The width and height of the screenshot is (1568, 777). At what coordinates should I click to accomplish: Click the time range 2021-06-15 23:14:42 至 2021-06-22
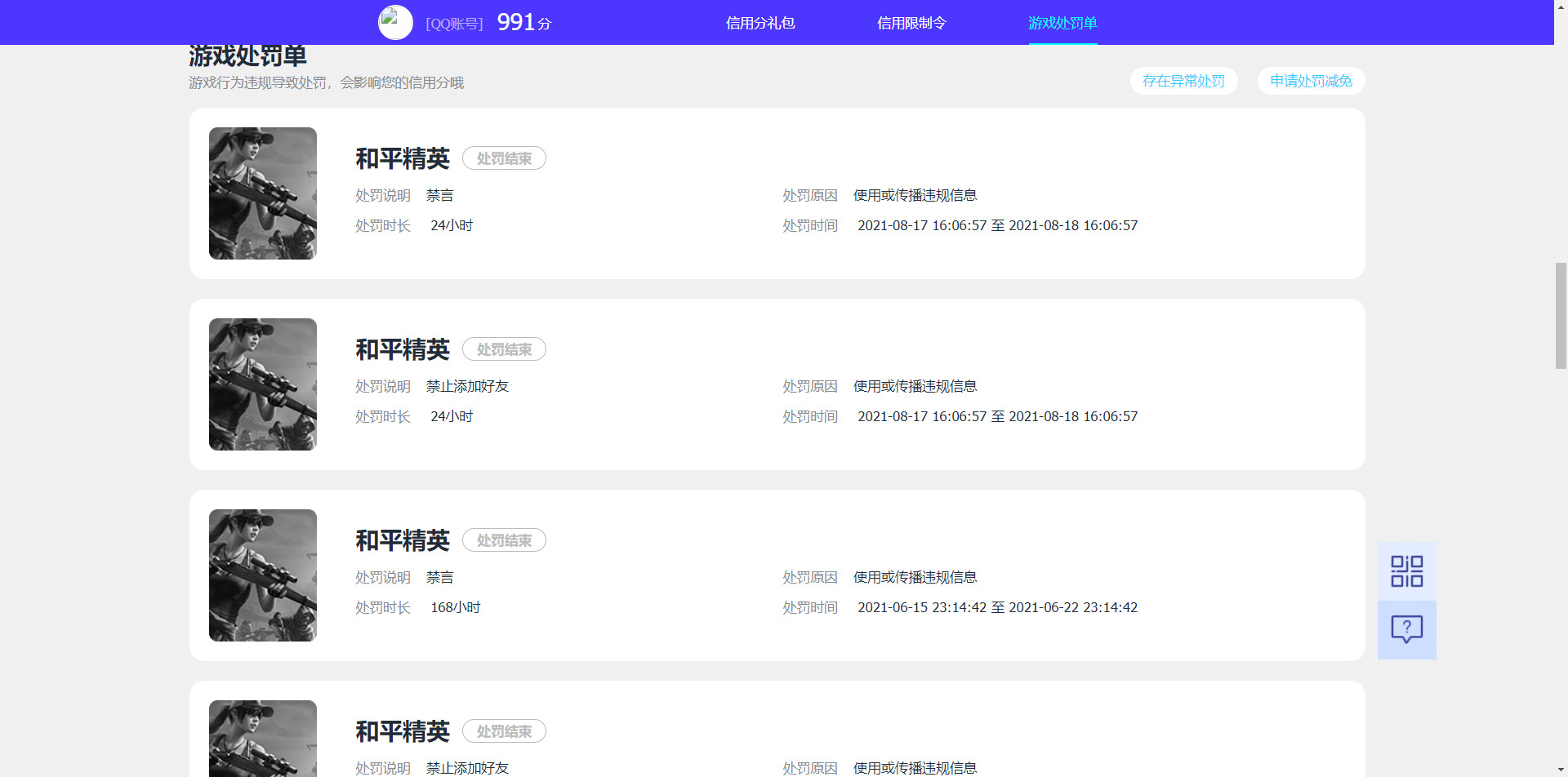997,607
